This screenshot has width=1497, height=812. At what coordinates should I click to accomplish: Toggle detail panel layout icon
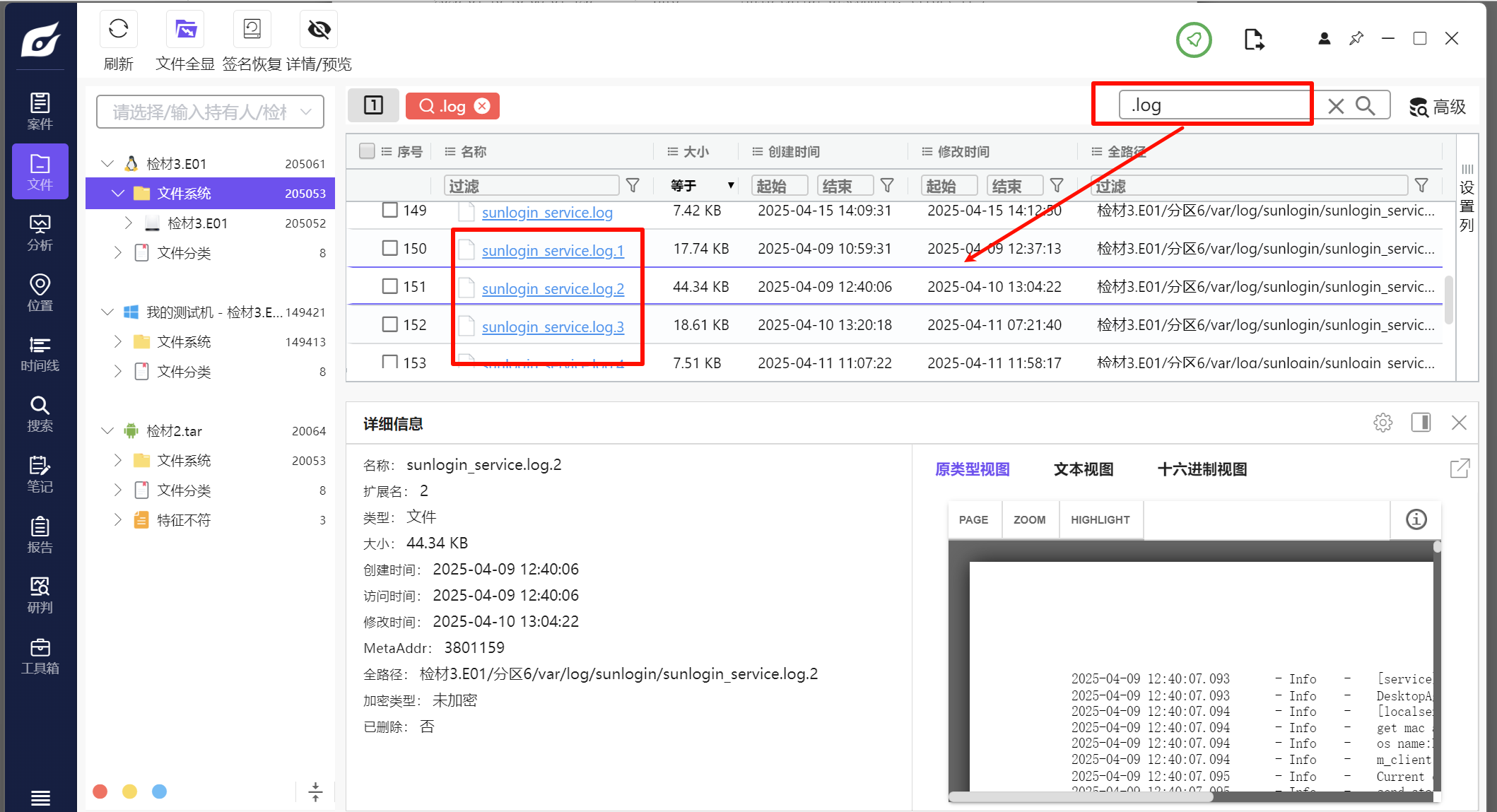(x=1421, y=423)
